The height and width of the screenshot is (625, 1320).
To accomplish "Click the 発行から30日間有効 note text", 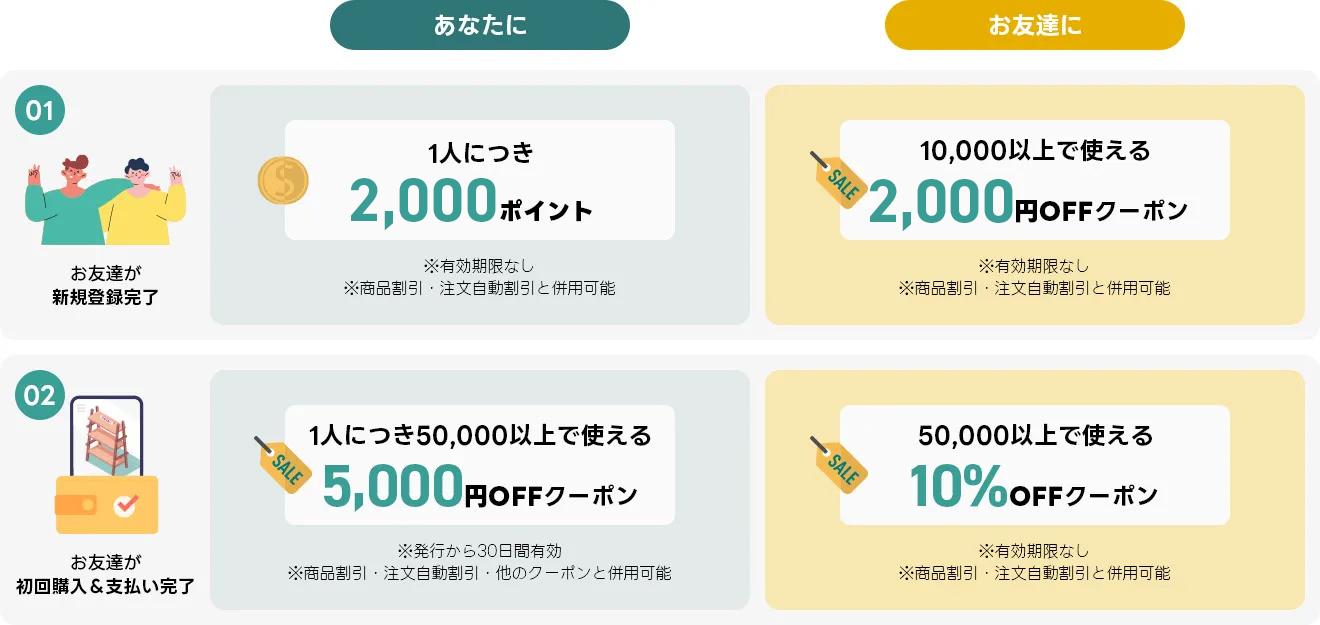I will (x=479, y=551).
